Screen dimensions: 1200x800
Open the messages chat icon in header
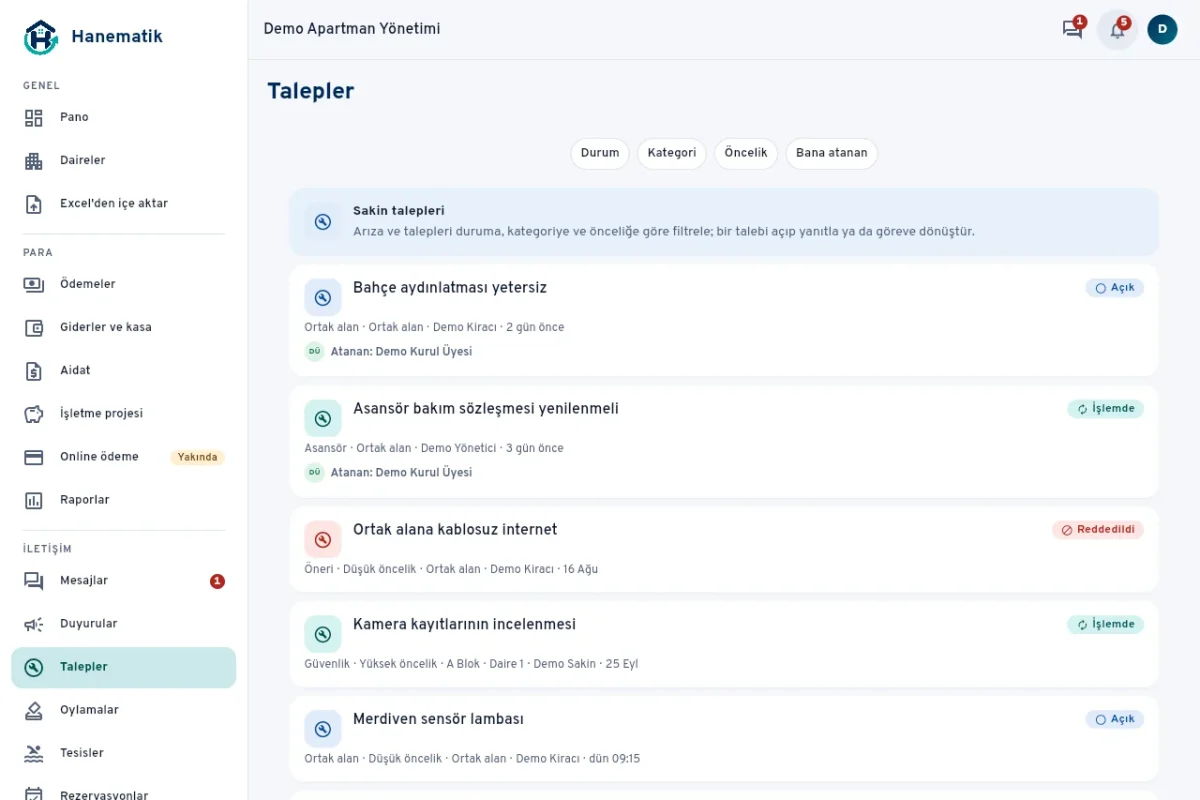[1073, 30]
